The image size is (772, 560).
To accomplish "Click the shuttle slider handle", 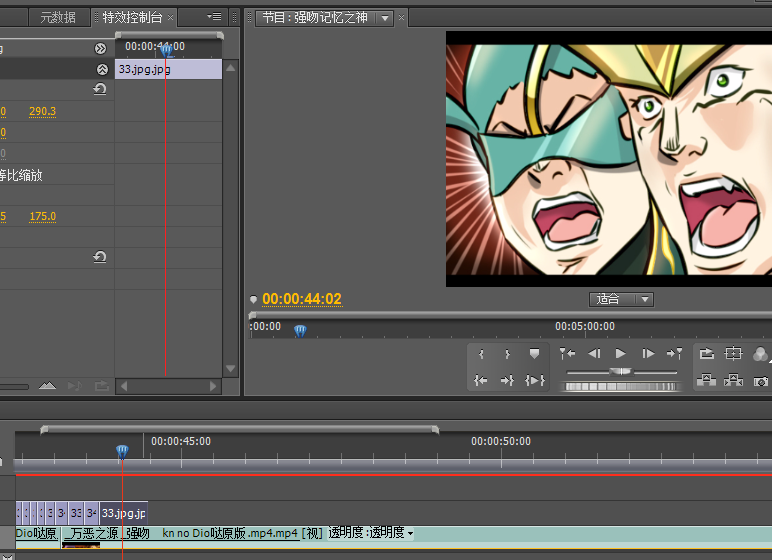I will tap(621, 371).
